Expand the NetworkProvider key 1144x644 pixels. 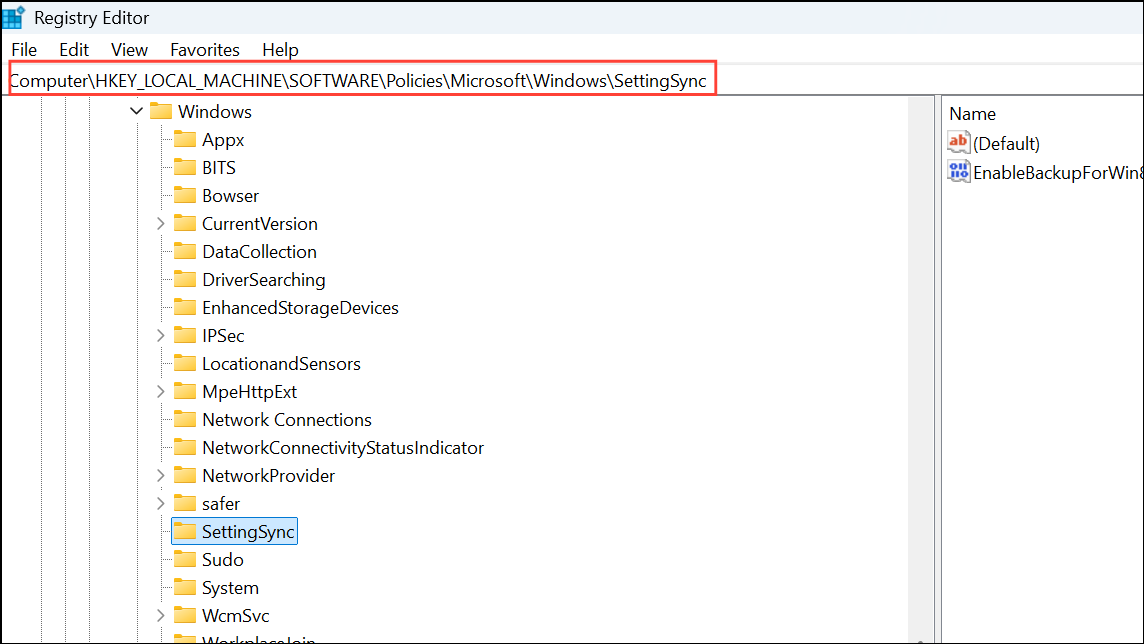click(x=161, y=476)
